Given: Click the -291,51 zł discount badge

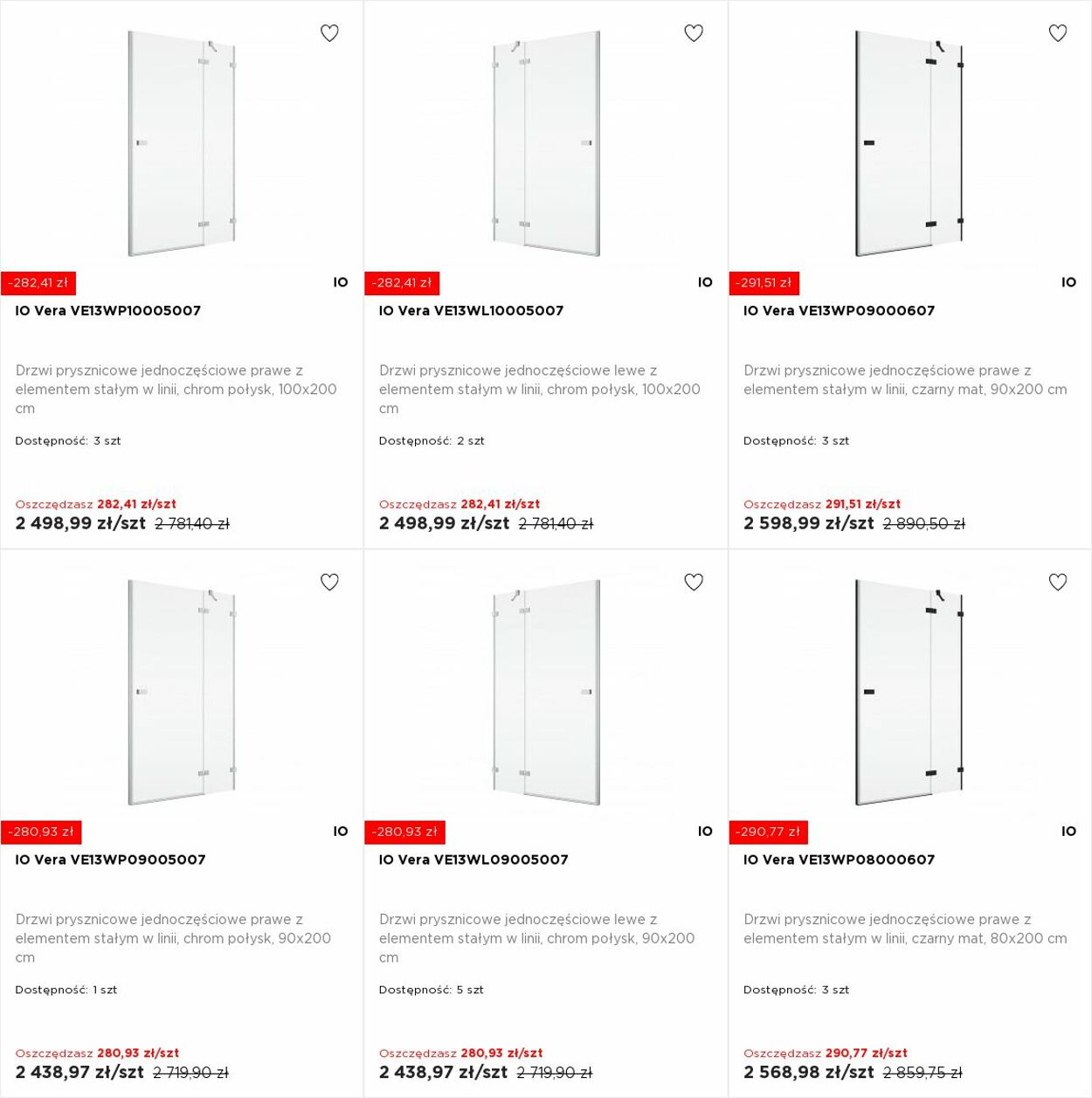Looking at the screenshot, I should click(x=764, y=283).
